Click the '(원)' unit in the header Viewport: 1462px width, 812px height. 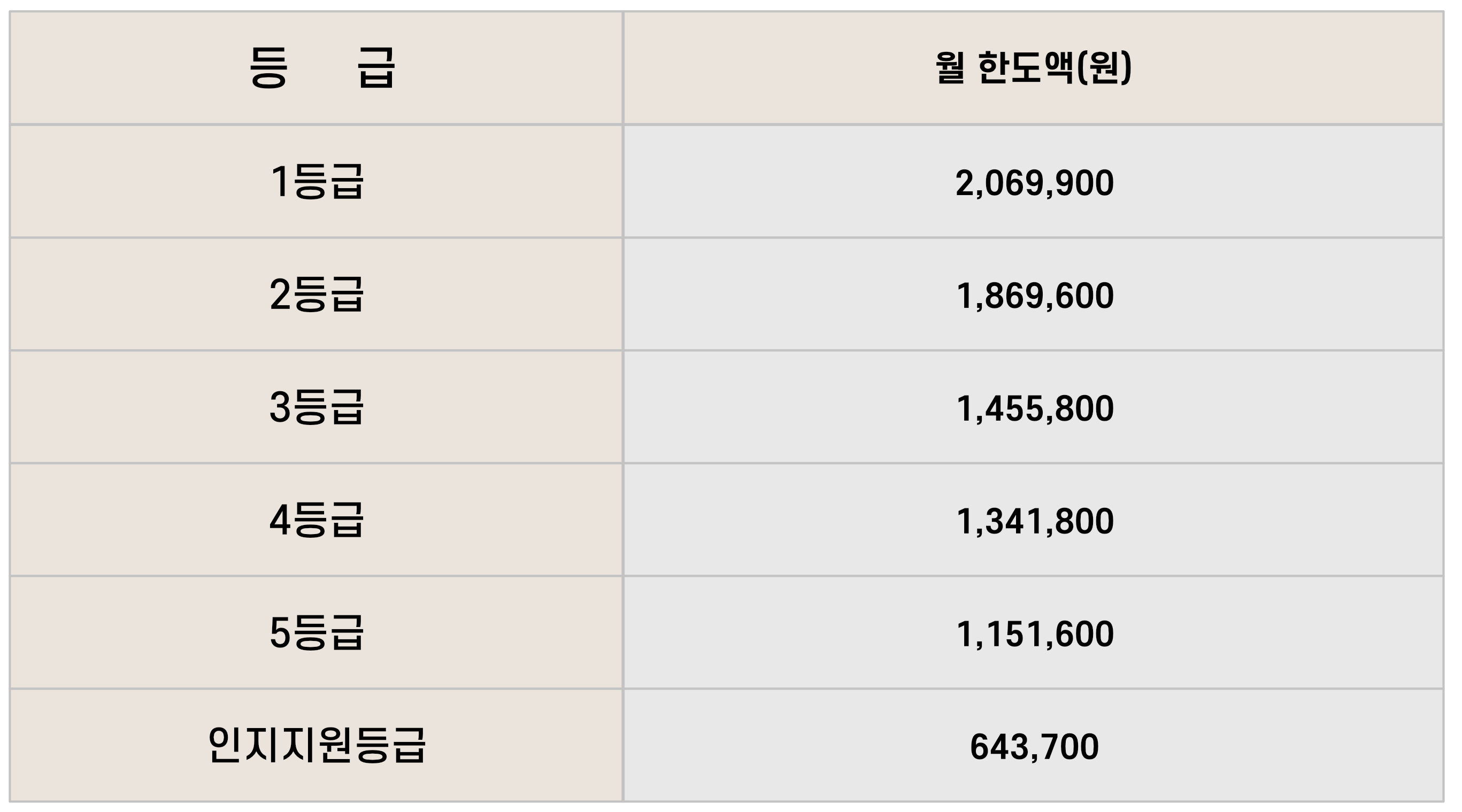tap(1104, 68)
